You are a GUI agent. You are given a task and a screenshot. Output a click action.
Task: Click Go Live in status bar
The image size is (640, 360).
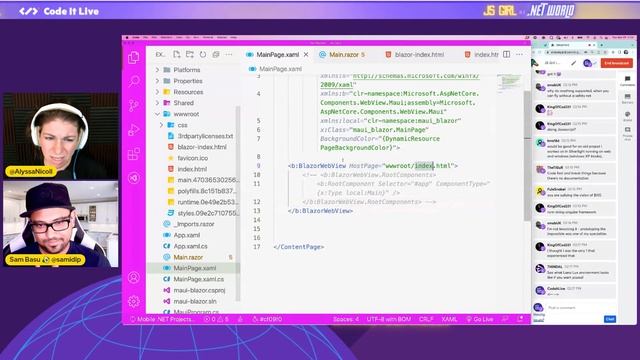point(480,319)
